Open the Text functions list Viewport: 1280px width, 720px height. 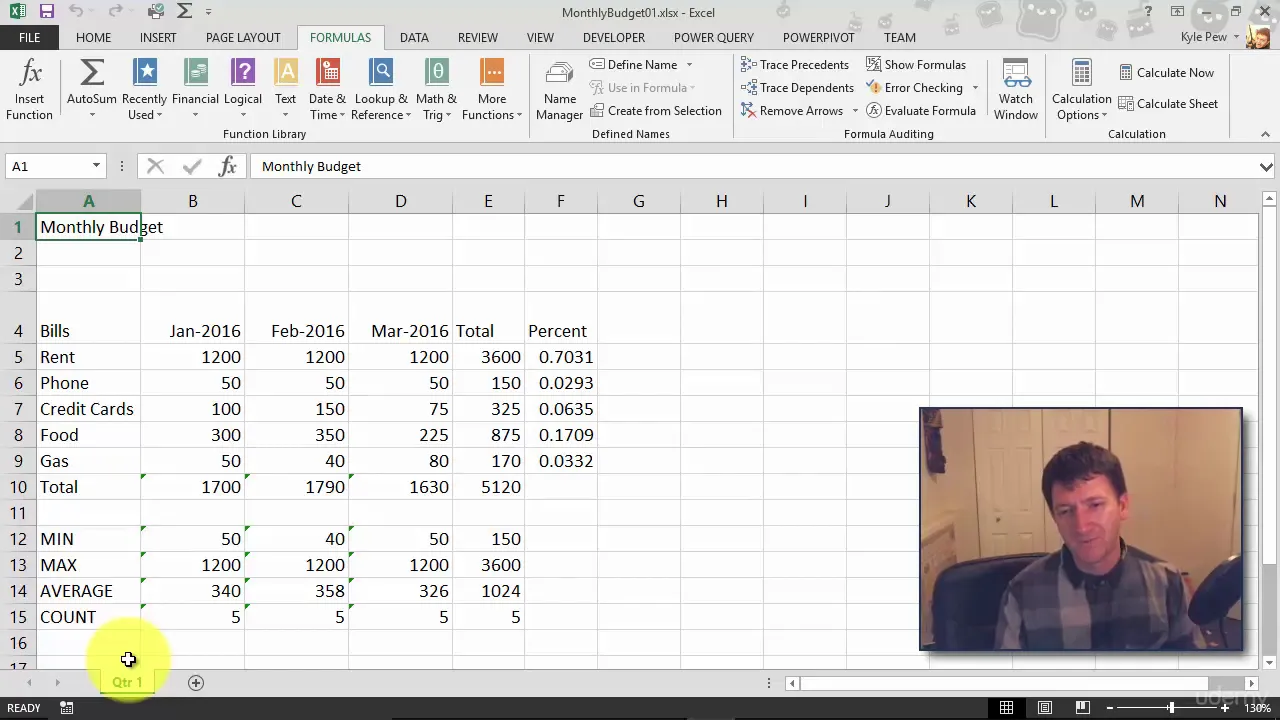click(x=286, y=89)
